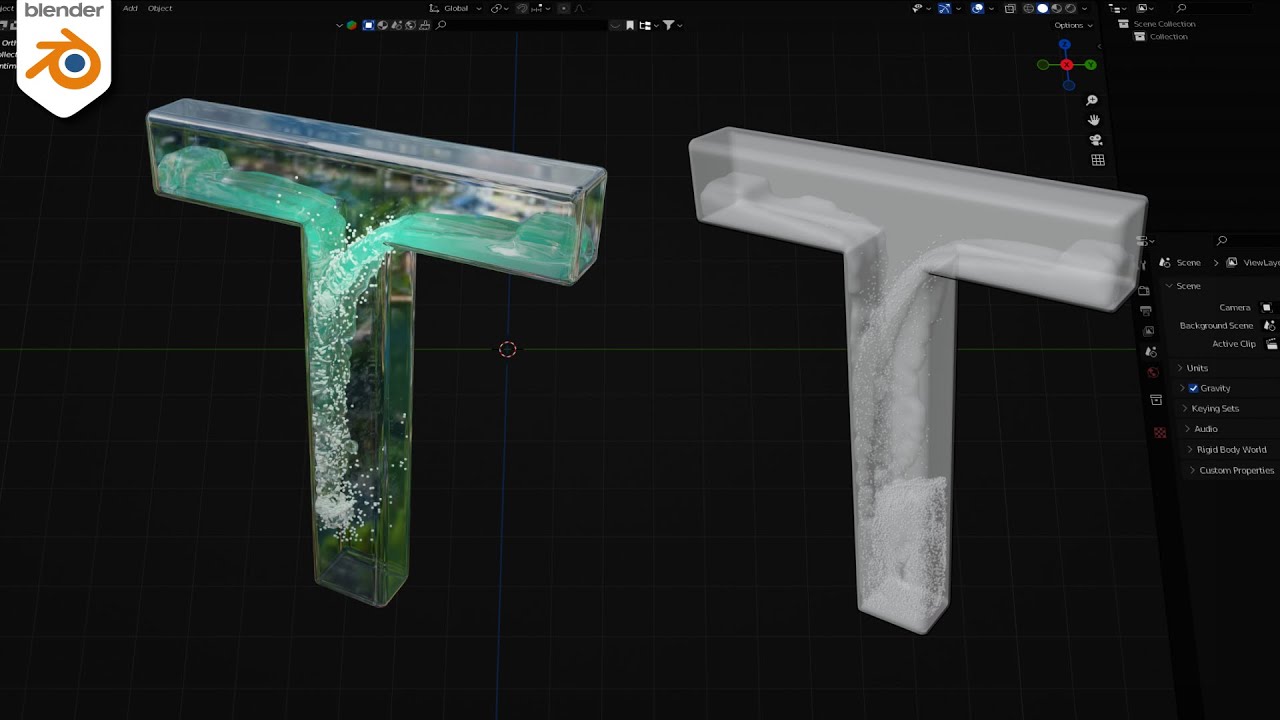Open the Add menu
This screenshot has width=1280, height=720.
click(130, 8)
